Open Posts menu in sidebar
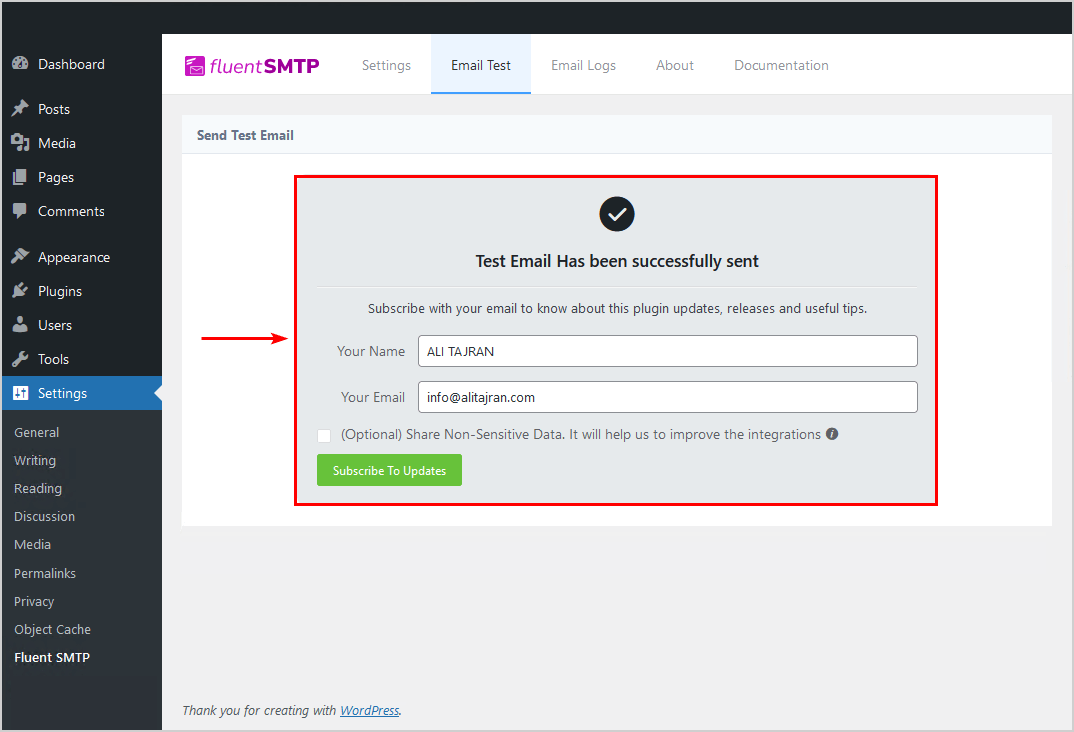1074x732 pixels. pyautogui.click(x=54, y=110)
